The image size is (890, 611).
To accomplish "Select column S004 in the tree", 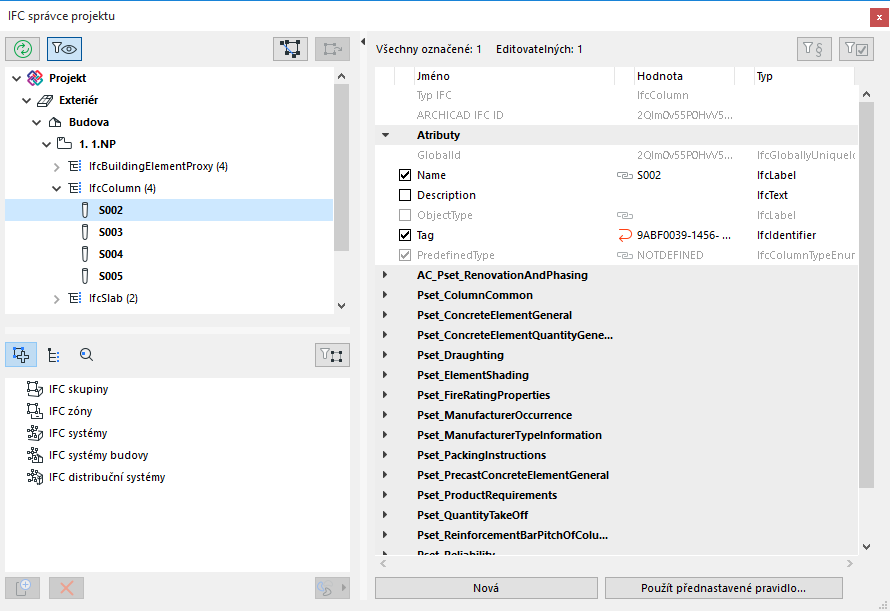I will (110, 254).
